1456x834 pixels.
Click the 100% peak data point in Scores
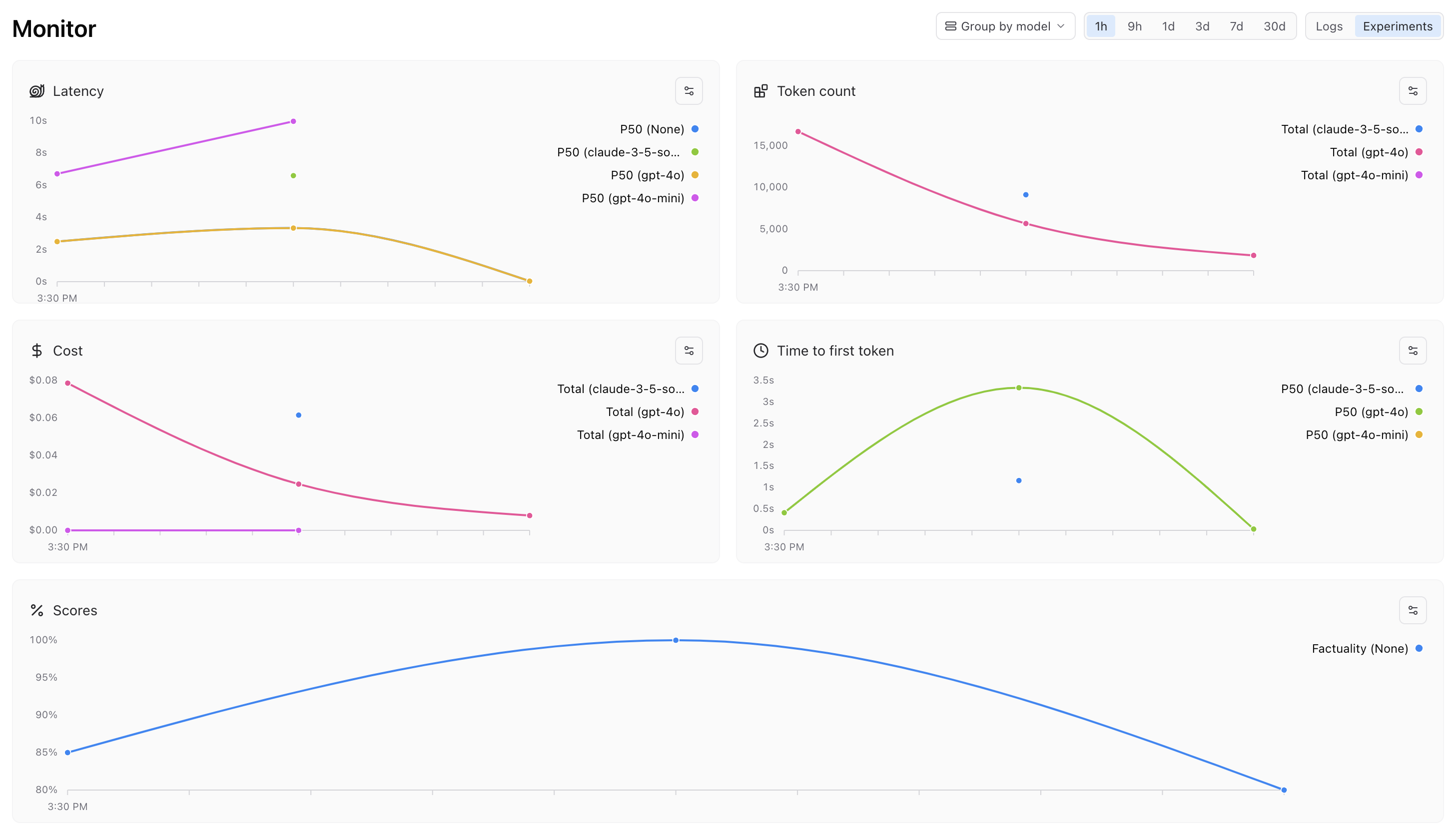click(676, 640)
